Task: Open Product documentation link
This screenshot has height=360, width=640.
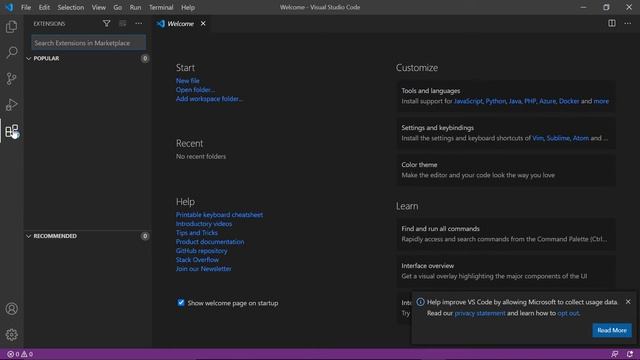Action: pos(210,242)
